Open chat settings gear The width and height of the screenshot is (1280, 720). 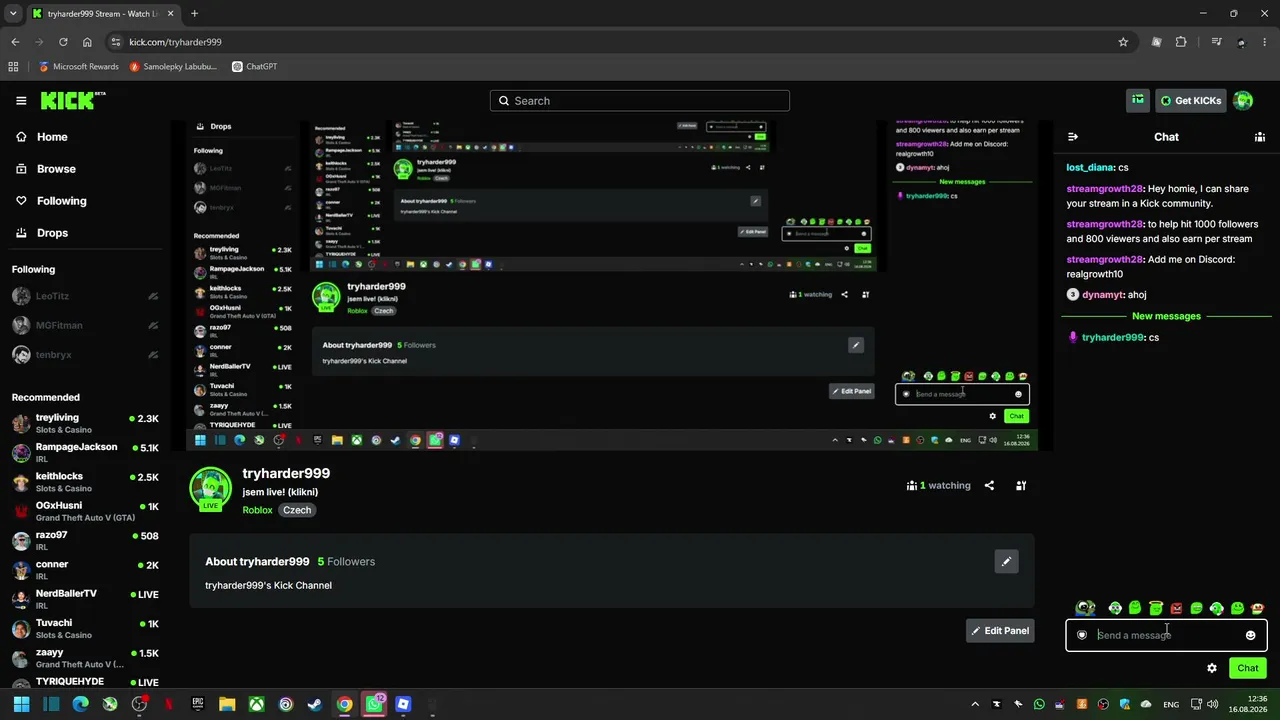[x=1212, y=668]
